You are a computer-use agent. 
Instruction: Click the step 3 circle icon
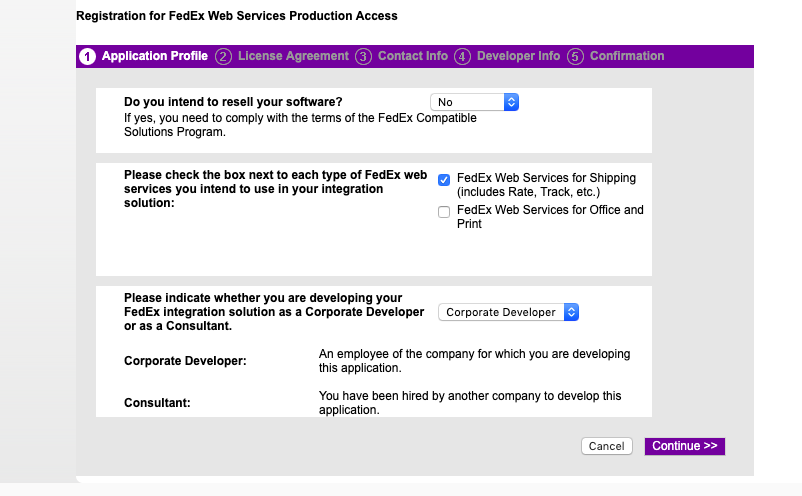tap(363, 56)
